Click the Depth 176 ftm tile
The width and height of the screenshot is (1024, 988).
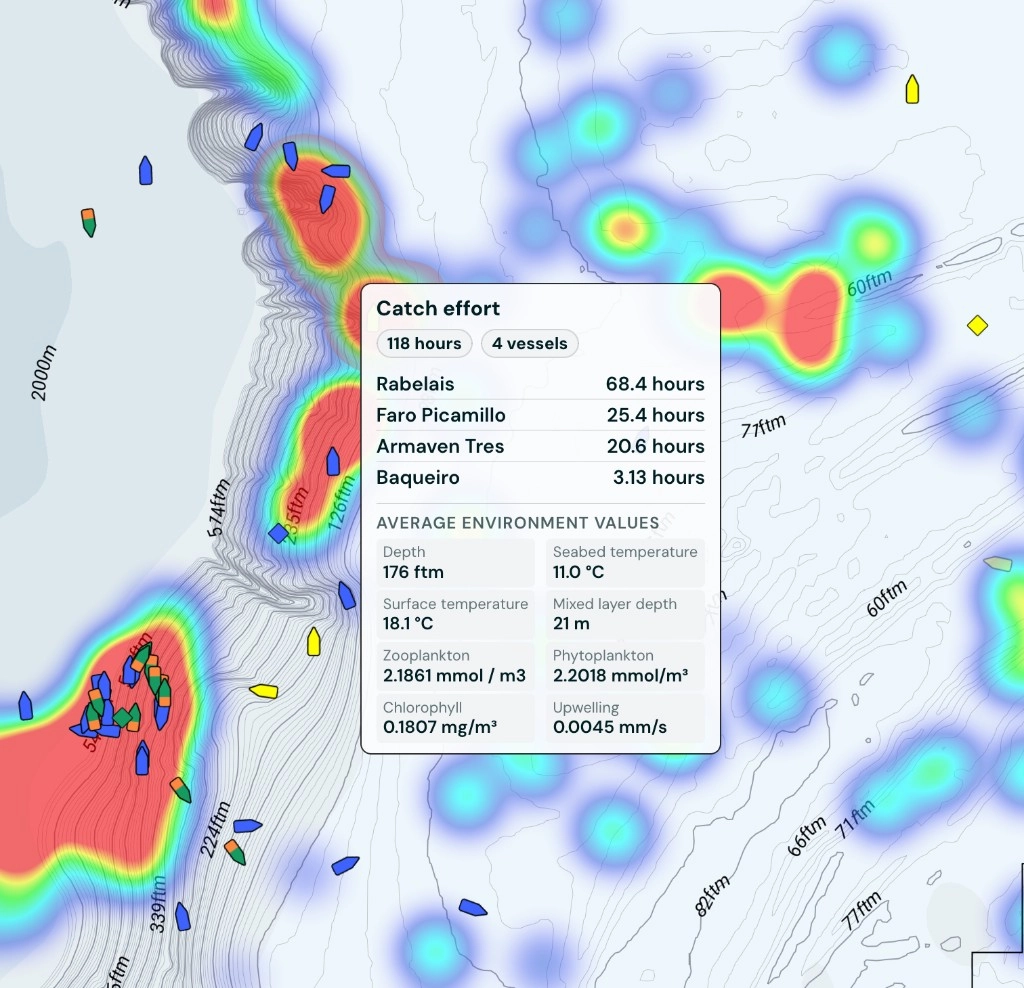(x=455, y=562)
